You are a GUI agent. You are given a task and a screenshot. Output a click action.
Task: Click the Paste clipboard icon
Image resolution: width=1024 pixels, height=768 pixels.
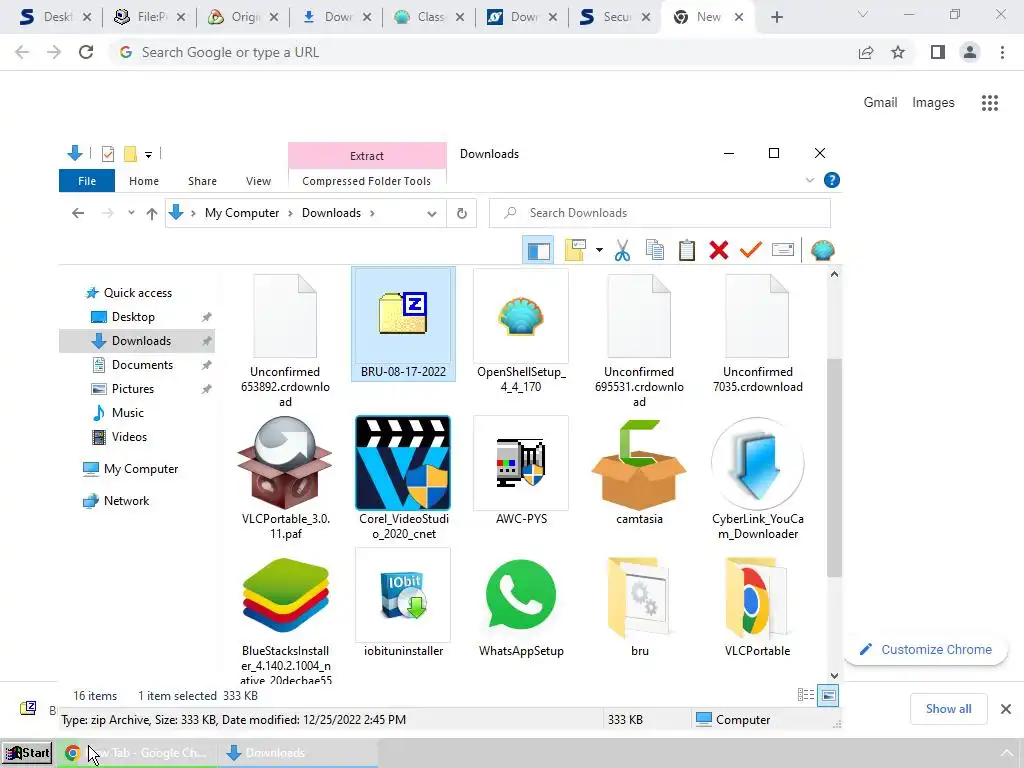pos(686,250)
